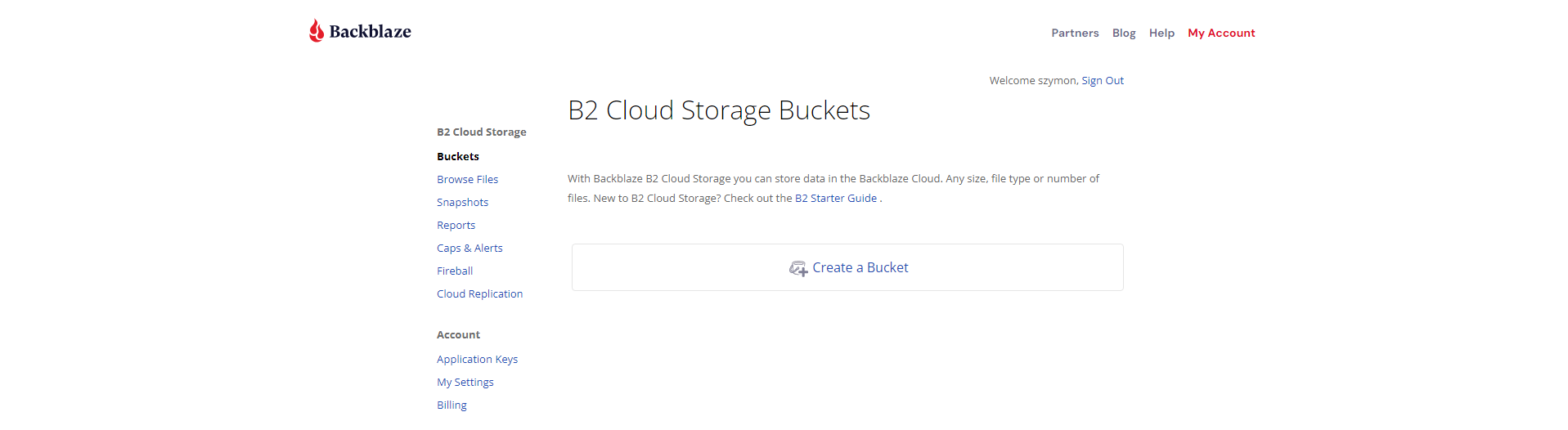Screen dimensions: 1568x430
Task: Open the B2 Starter Guide link
Action: click(x=835, y=199)
